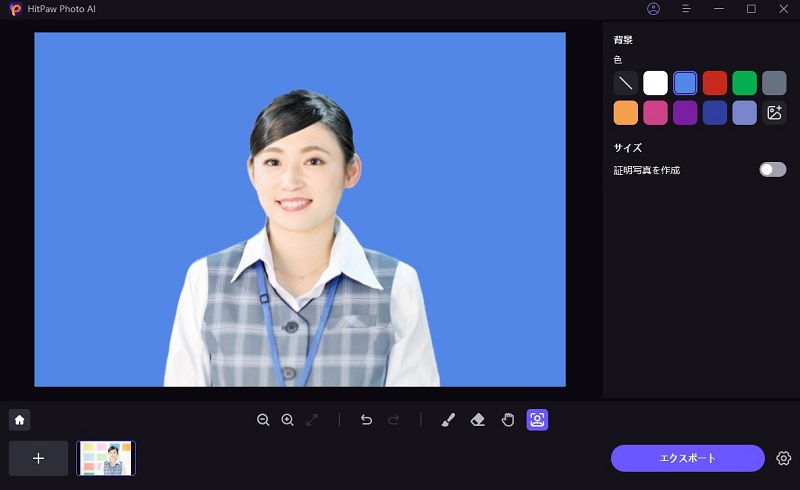Choose the orange background color

pos(626,113)
